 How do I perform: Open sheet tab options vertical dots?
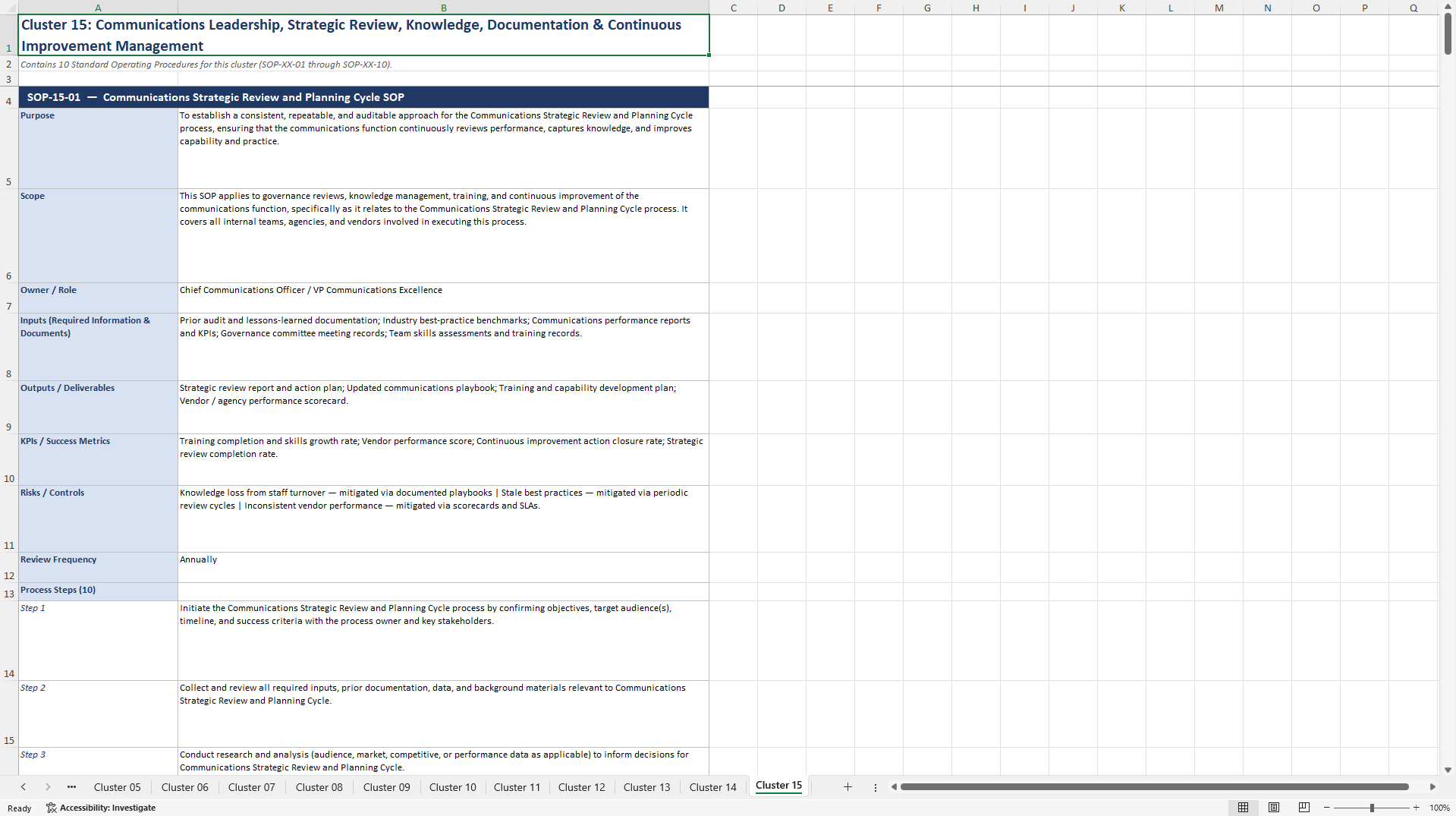(x=875, y=787)
